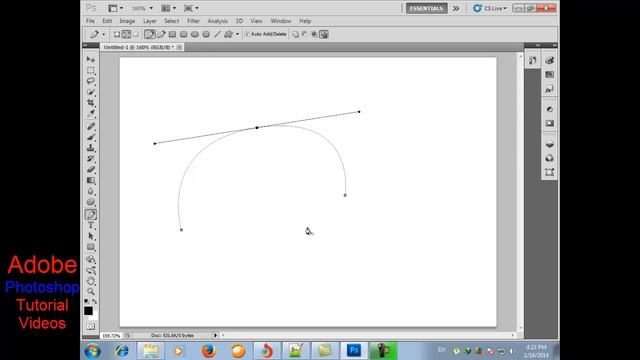This screenshot has width=640, height=360.
Task: Open status bar info arrow menu
Action: (x=216, y=335)
